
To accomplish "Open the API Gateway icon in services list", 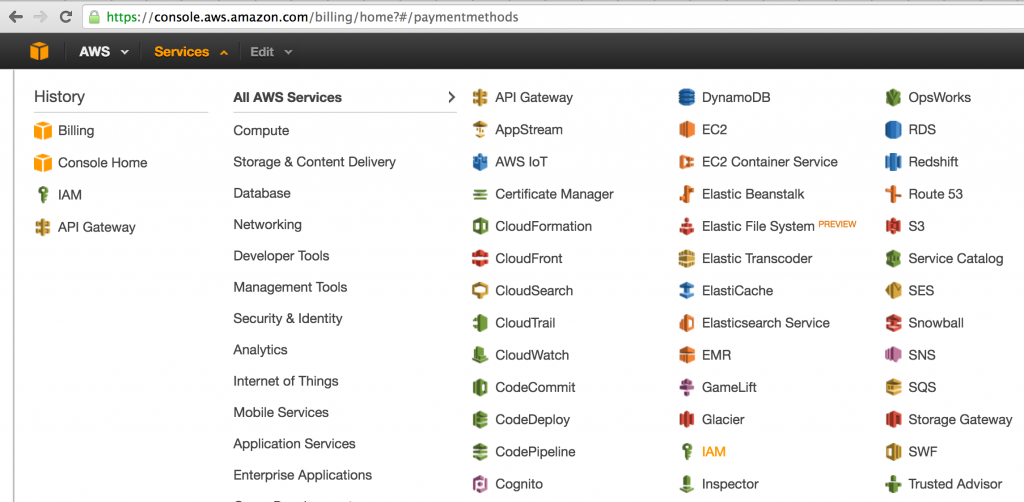I will 480,98.
